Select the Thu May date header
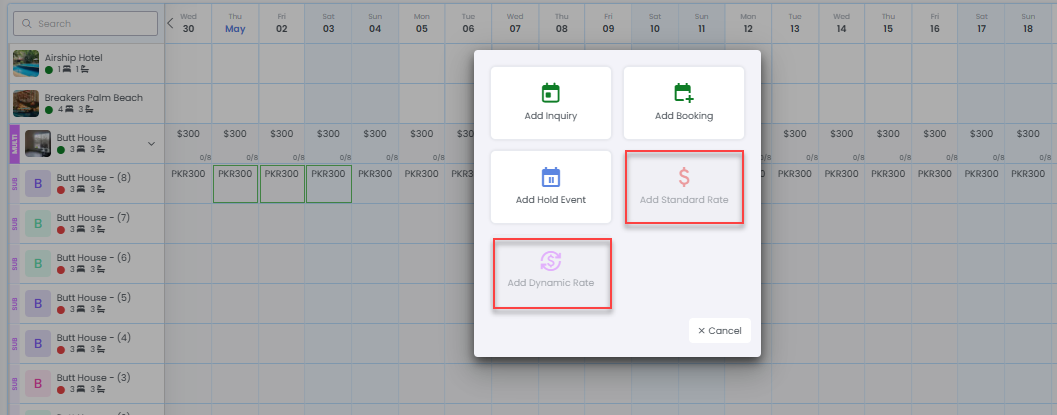The image size is (1057, 415). [235, 23]
